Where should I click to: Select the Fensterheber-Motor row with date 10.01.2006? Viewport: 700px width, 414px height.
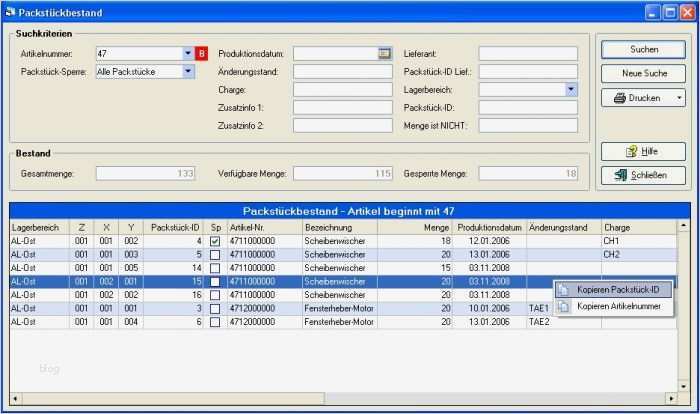click(343, 309)
